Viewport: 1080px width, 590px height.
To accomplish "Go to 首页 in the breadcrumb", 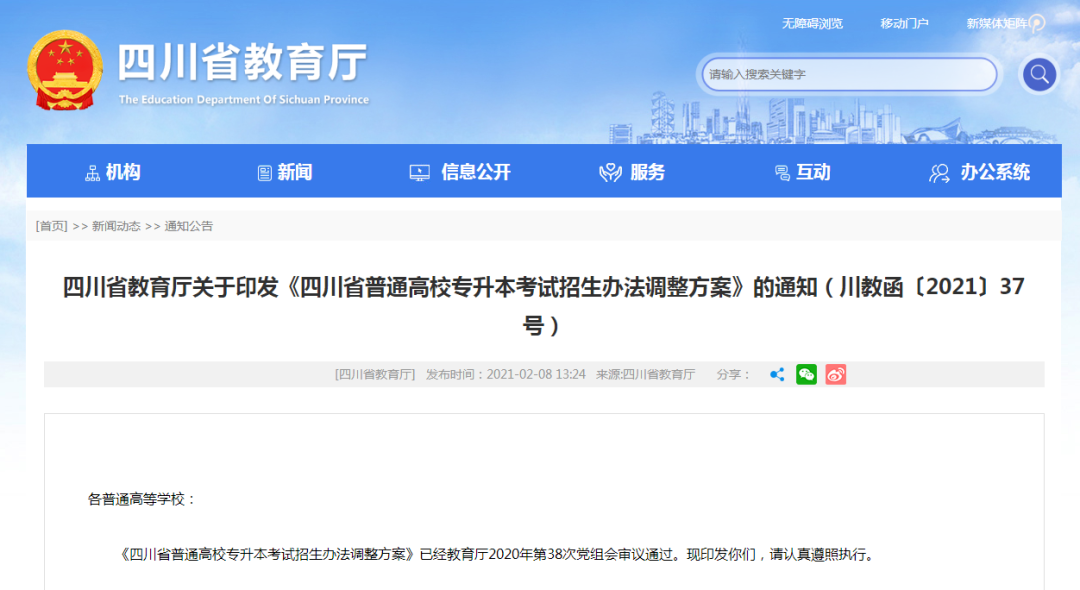I will click(52, 226).
